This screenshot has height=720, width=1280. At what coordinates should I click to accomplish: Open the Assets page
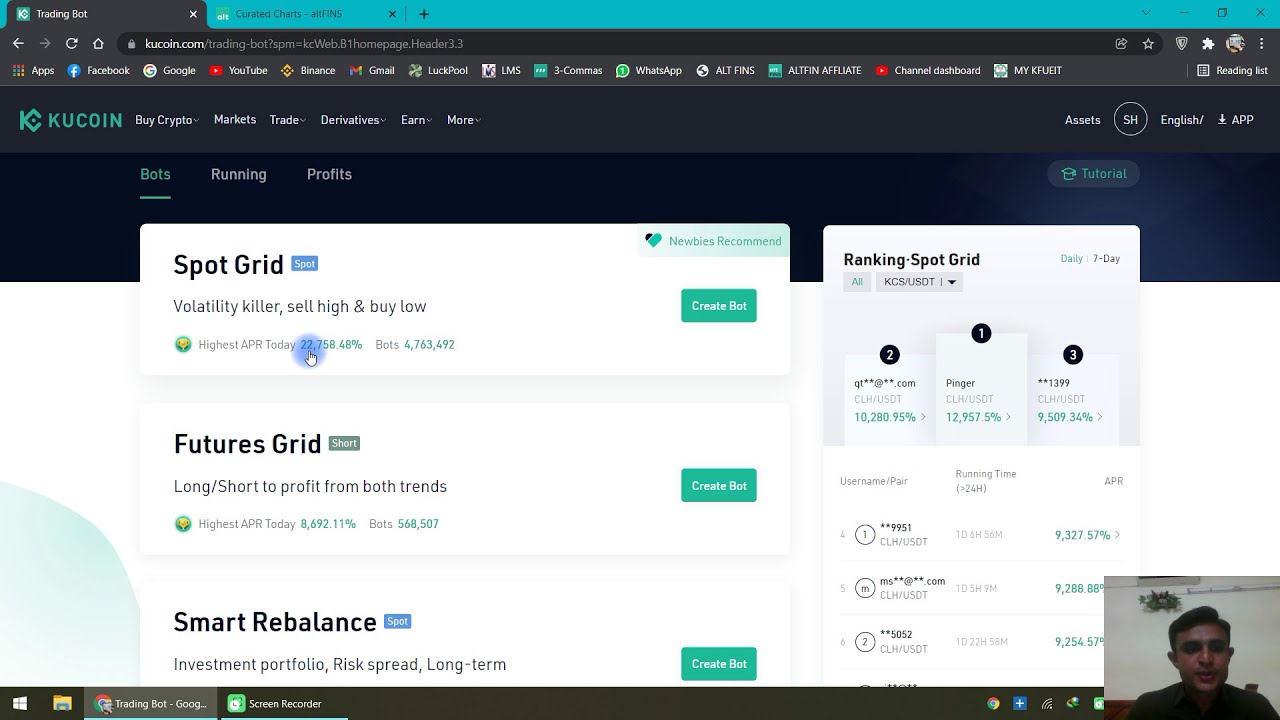point(1082,120)
